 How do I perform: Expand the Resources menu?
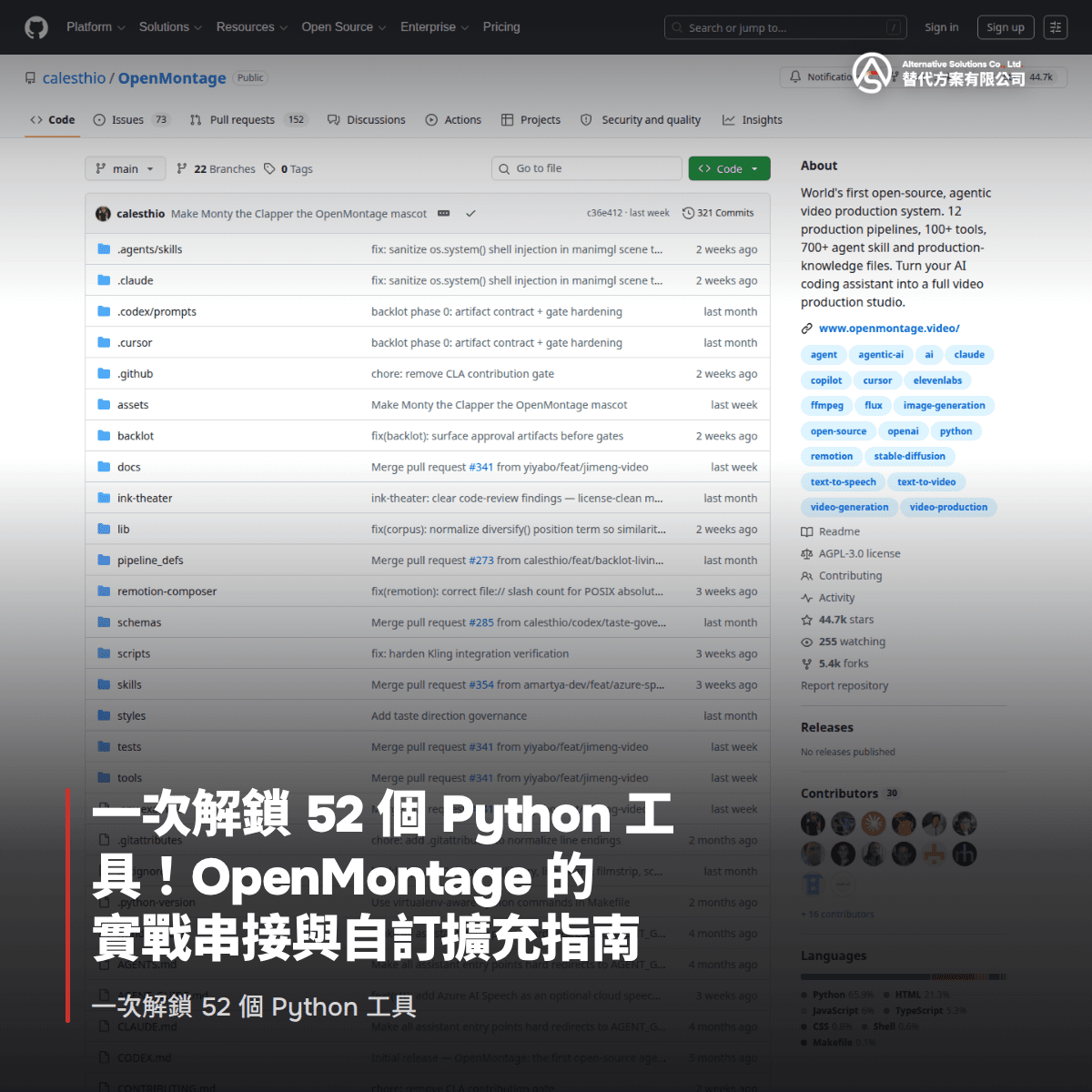coord(251,27)
